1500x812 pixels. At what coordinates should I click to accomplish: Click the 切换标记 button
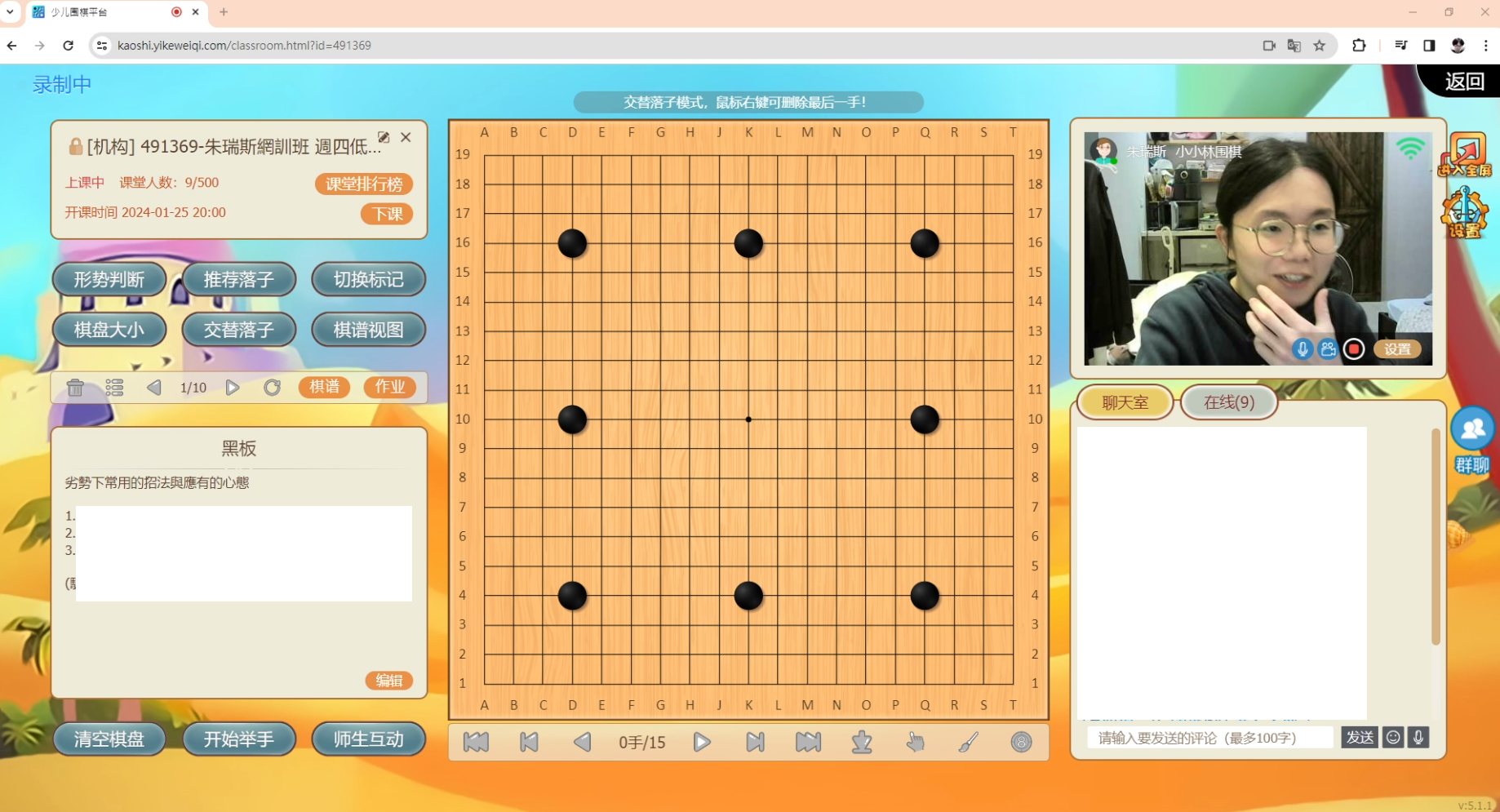pos(369,280)
